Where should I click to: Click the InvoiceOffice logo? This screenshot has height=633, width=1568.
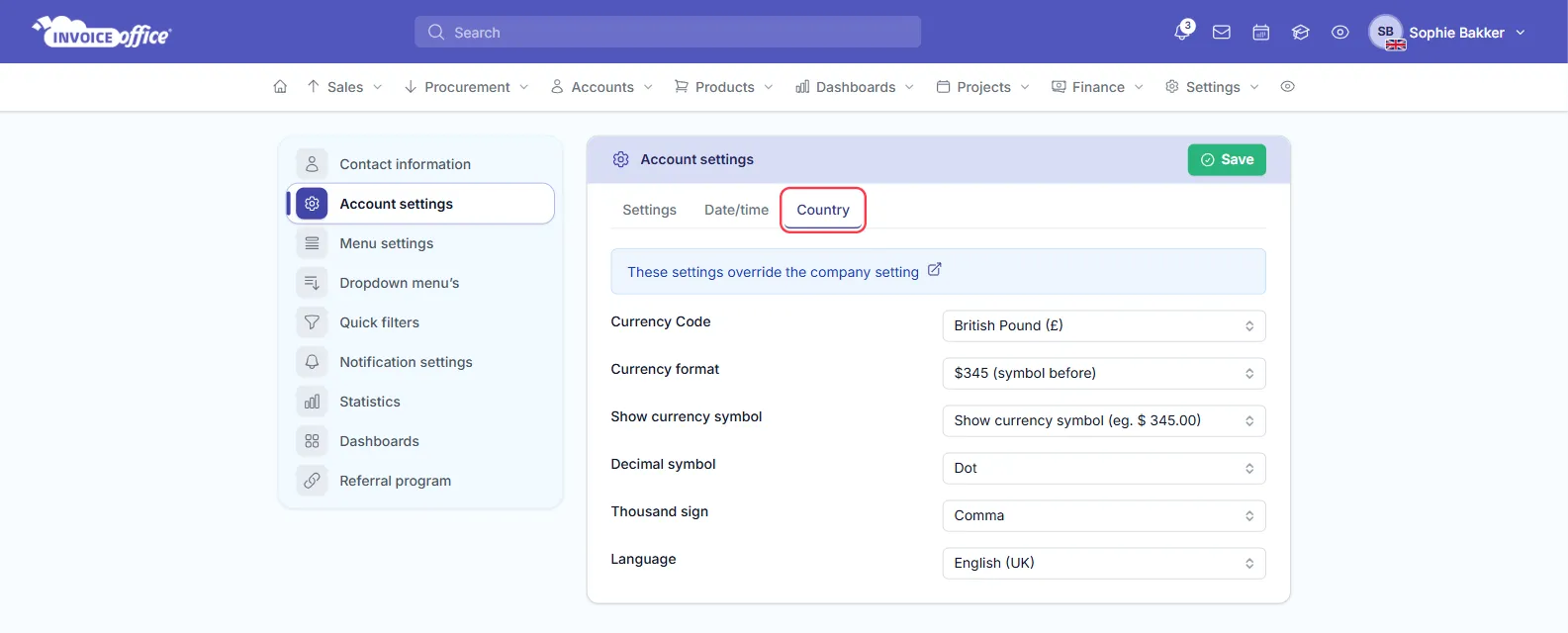[x=102, y=33]
